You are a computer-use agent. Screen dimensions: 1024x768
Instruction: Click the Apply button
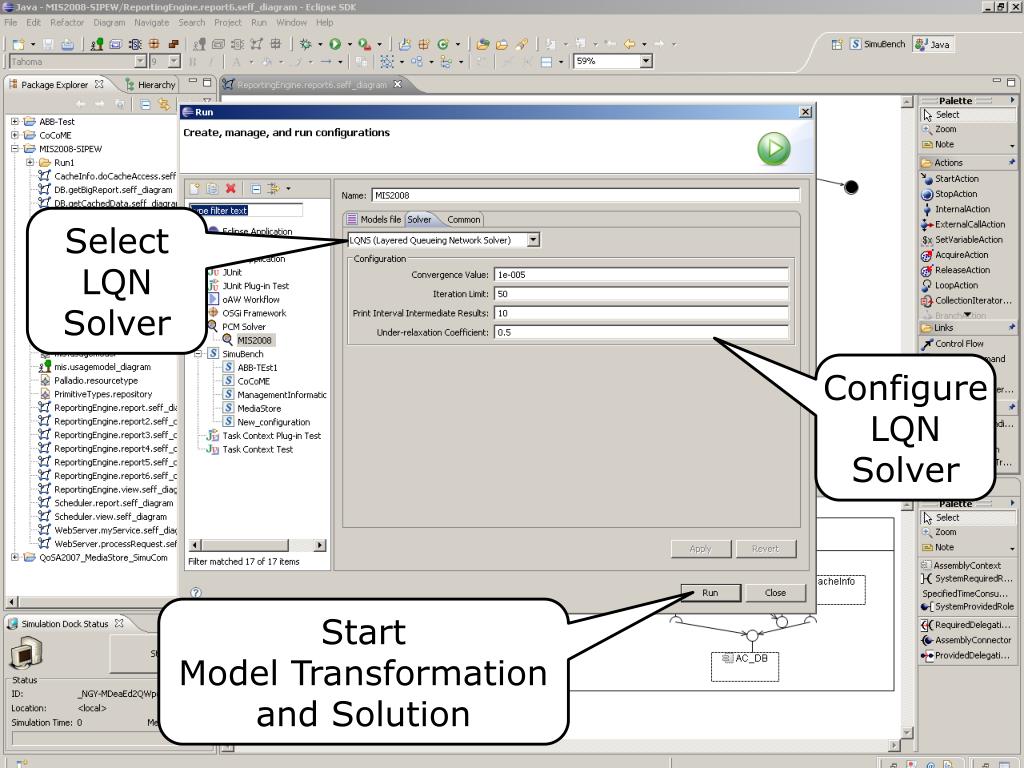point(701,549)
